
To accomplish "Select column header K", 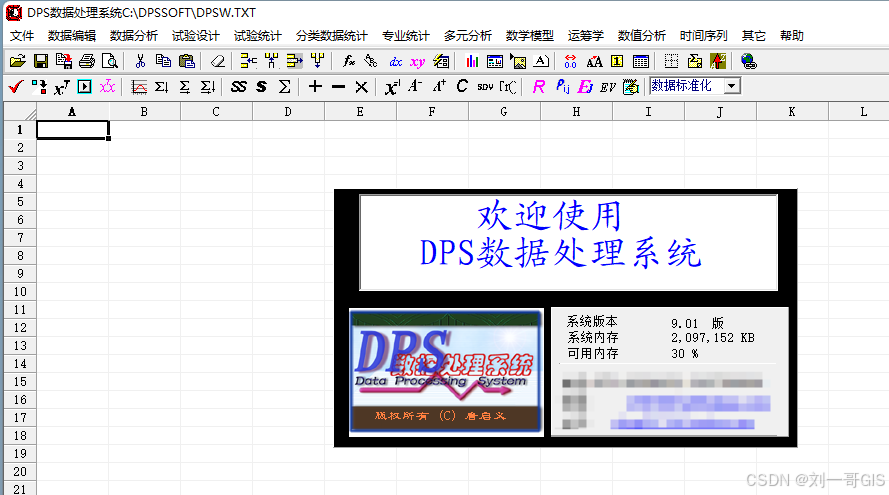I will tap(792, 112).
